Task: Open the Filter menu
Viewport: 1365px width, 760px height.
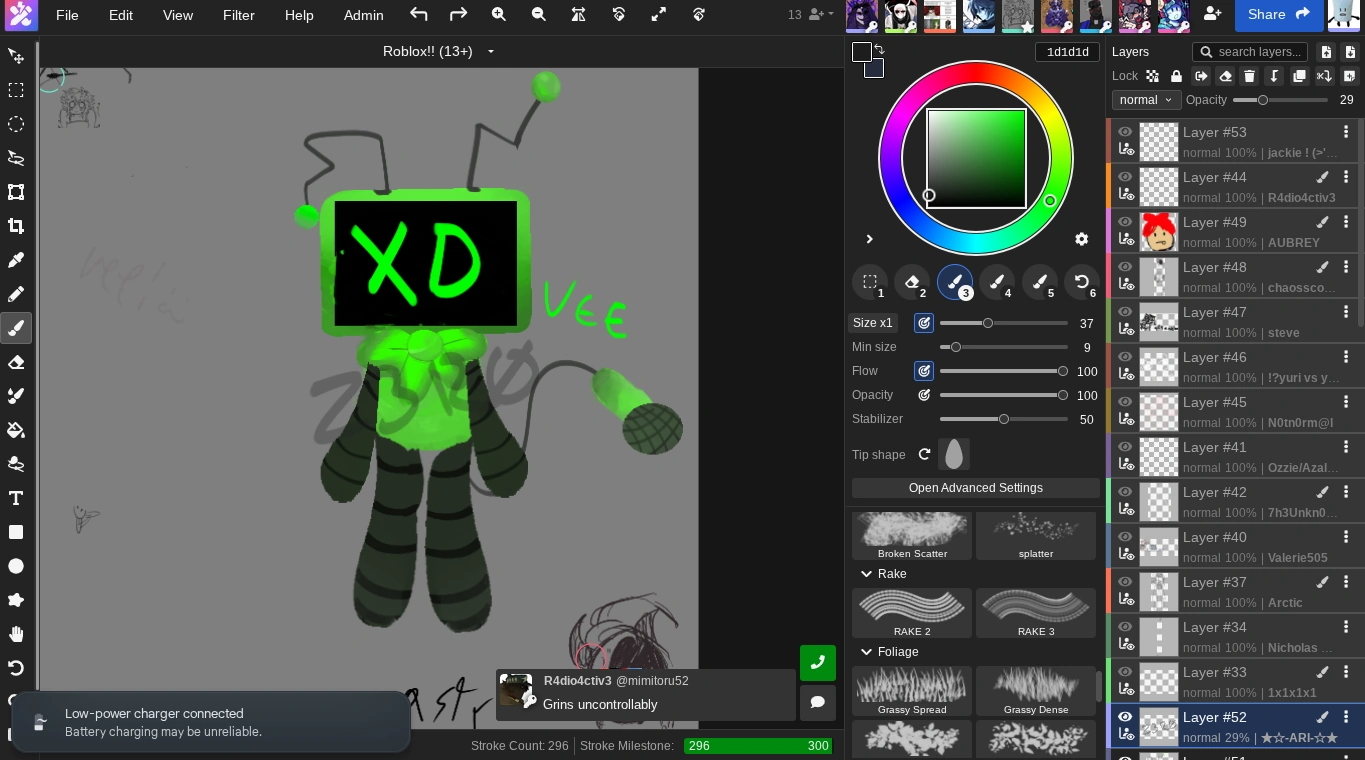Action: pyautogui.click(x=239, y=15)
